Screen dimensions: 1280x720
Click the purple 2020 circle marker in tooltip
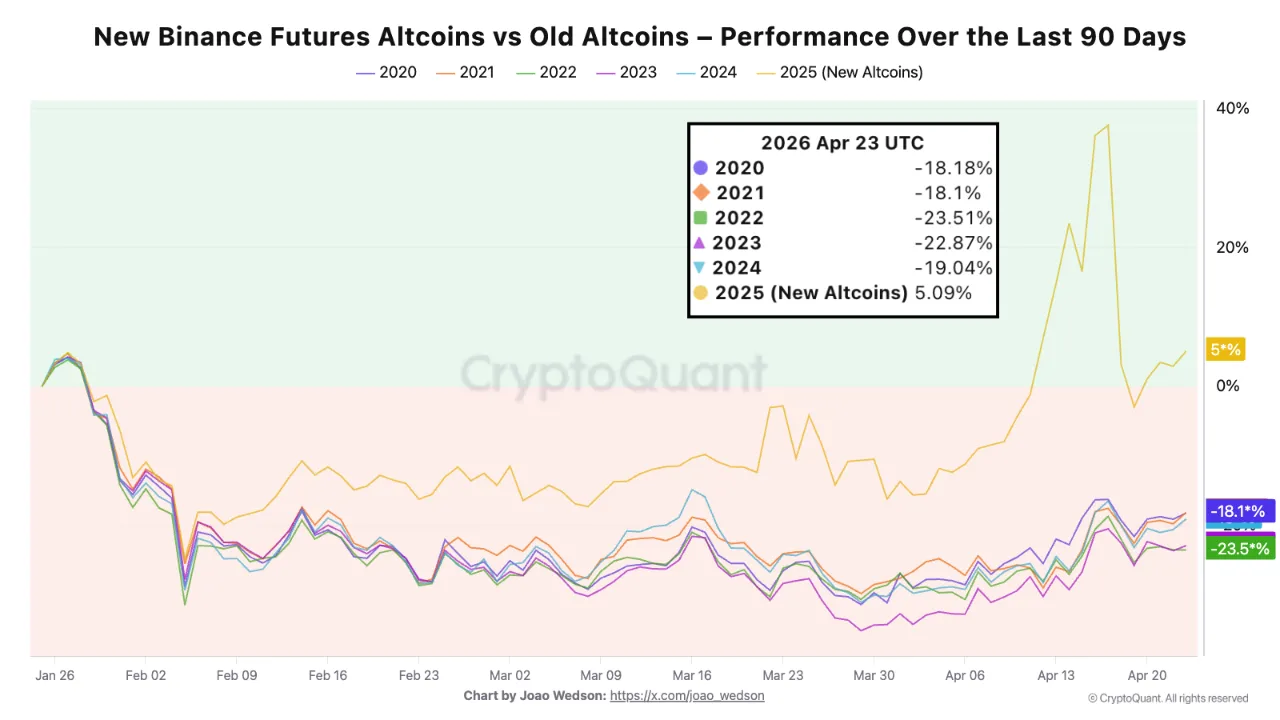700,168
